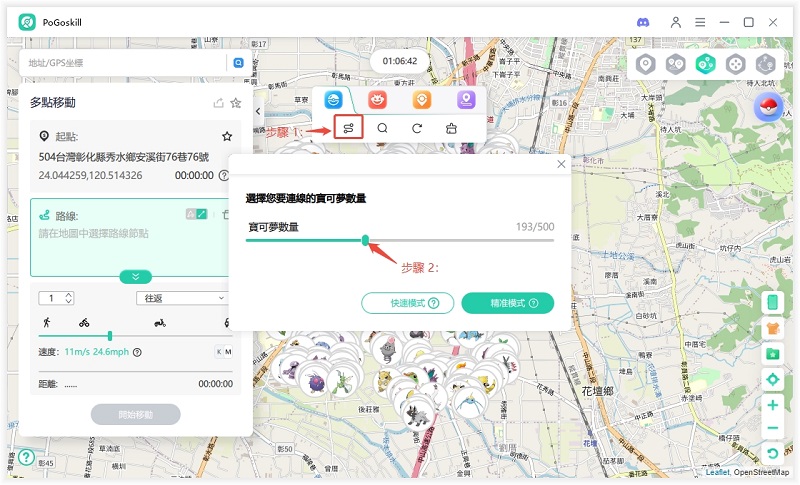The image size is (800, 485).
Task: Delete route using trash icon
Action: point(225,215)
